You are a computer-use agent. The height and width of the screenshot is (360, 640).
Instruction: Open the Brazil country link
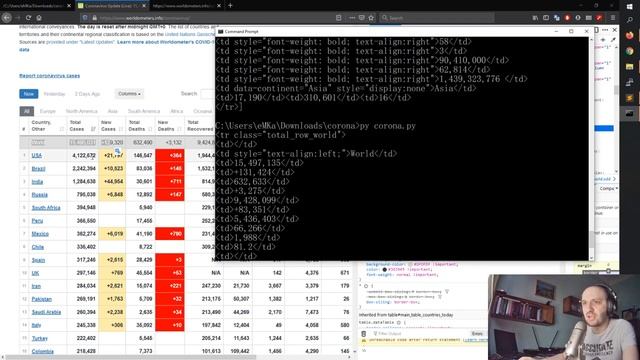pyautogui.click(x=38, y=169)
